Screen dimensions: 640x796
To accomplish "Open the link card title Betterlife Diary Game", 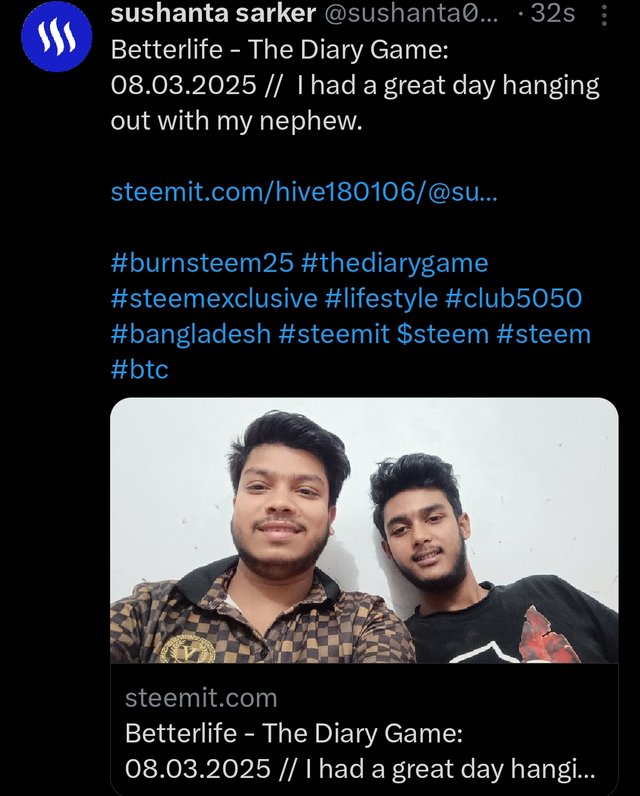I will coord(360,752).
